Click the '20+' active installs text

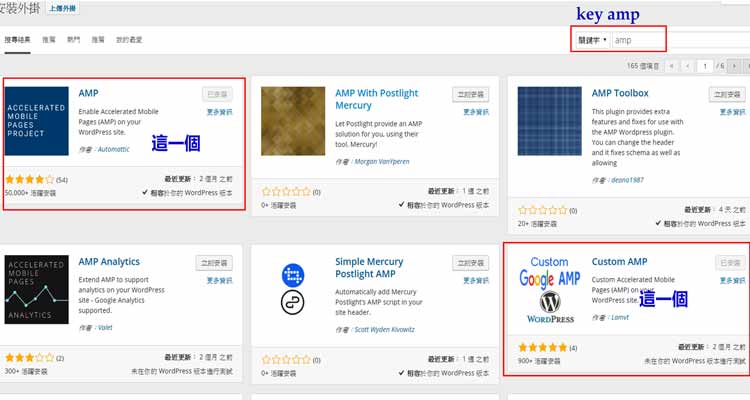(x=537, y=223)
